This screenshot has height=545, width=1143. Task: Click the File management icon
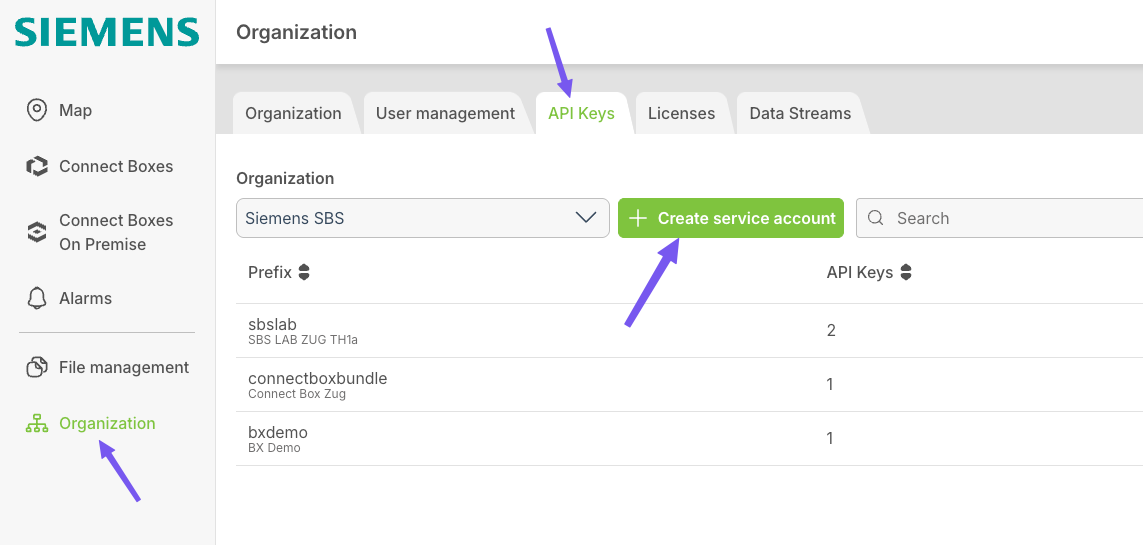click(36, 367)
